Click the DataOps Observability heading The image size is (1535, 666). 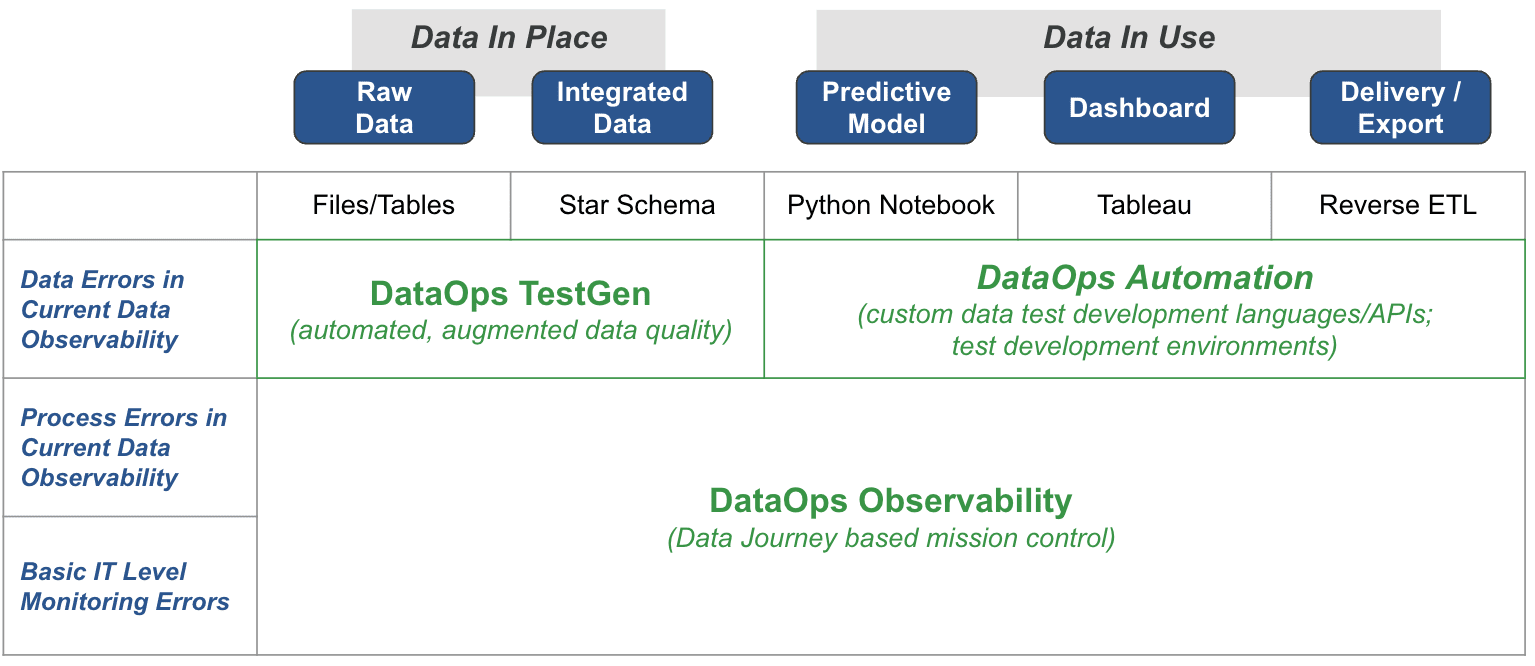(890, 500)
